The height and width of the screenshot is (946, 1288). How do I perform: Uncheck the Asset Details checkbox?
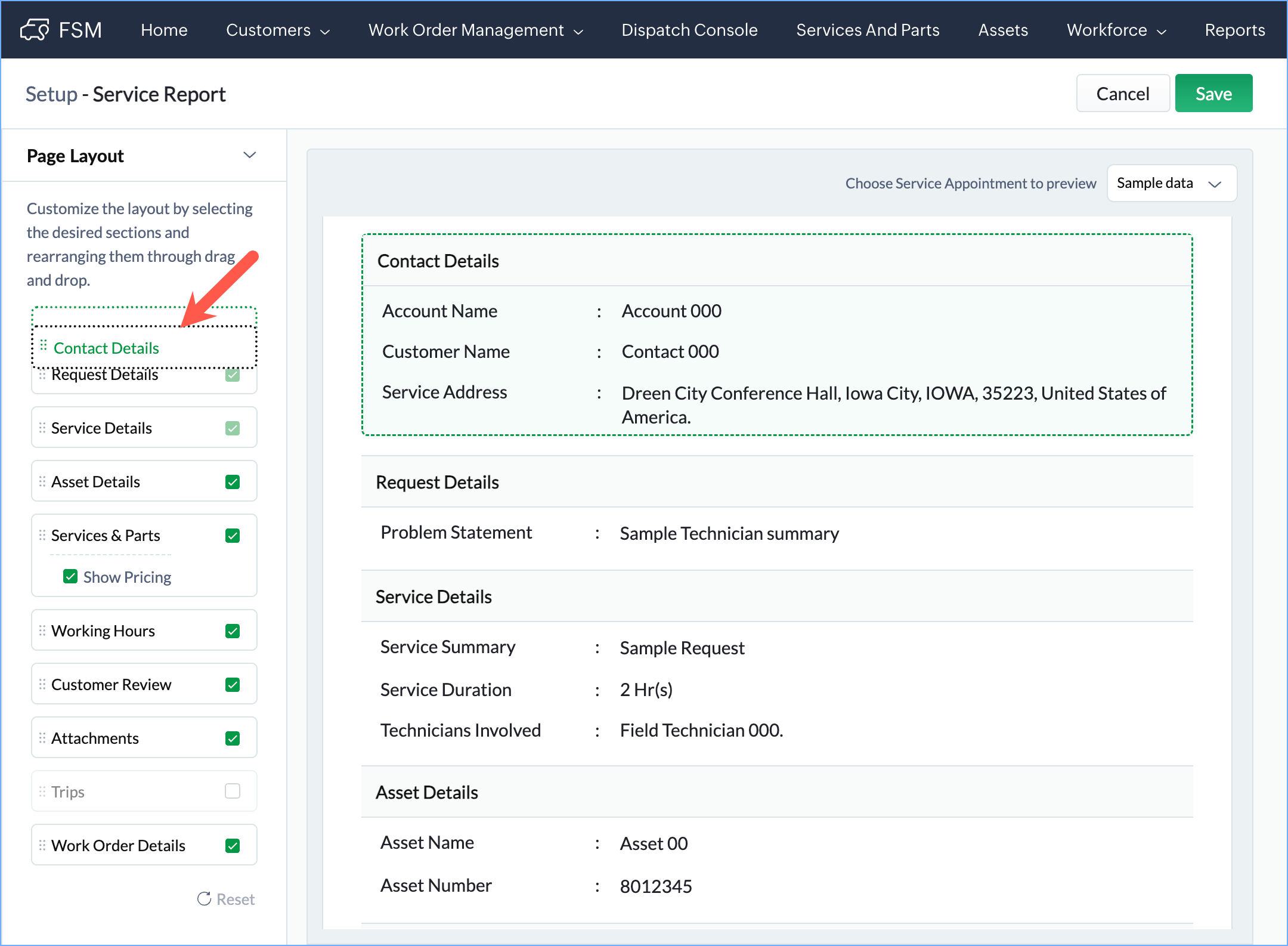click(233, 482)
